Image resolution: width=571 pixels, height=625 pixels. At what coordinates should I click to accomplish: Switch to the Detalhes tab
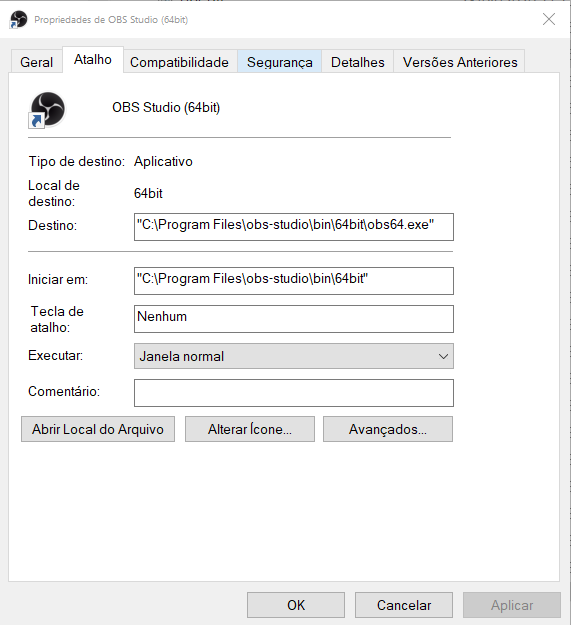point(357,62)
